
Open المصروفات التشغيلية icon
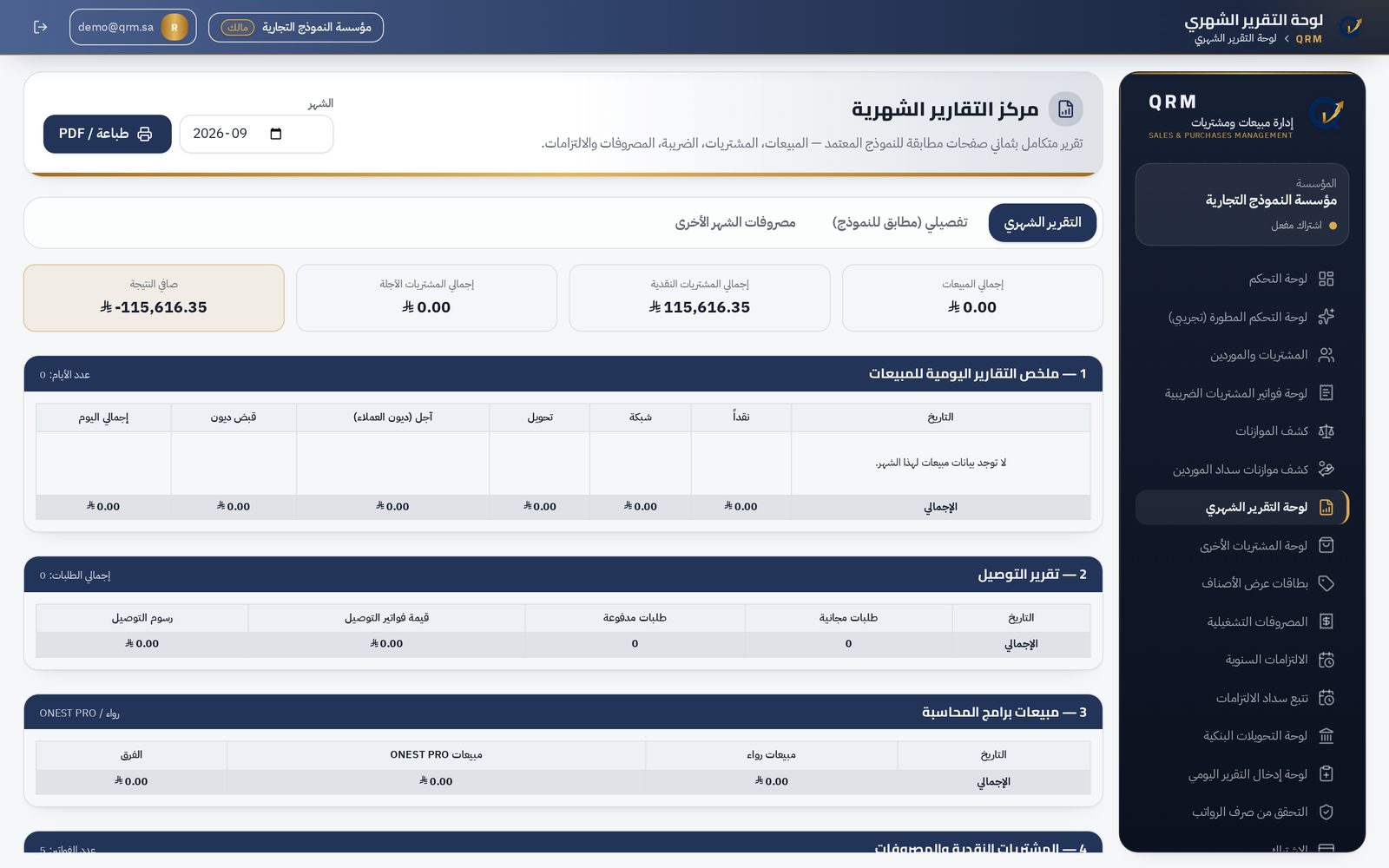point(1326,621)
